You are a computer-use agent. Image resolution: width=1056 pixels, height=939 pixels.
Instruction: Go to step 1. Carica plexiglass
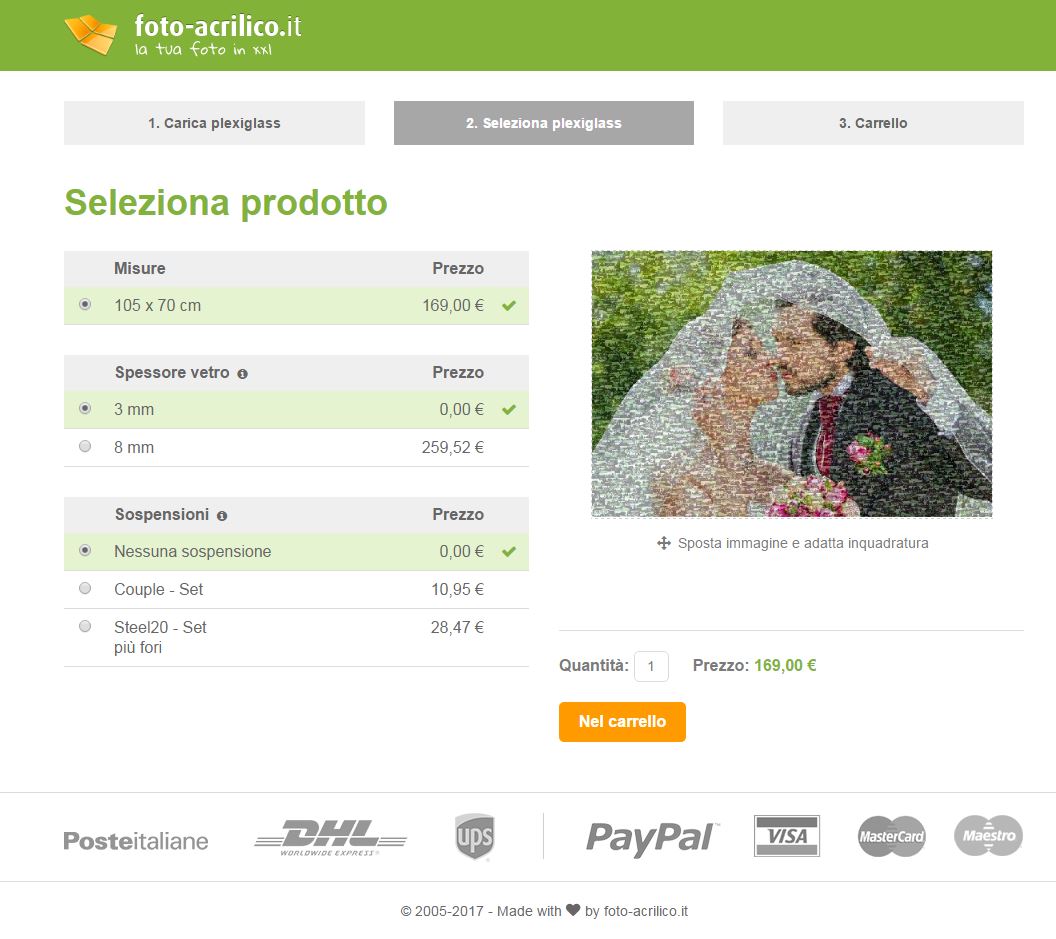214,123
